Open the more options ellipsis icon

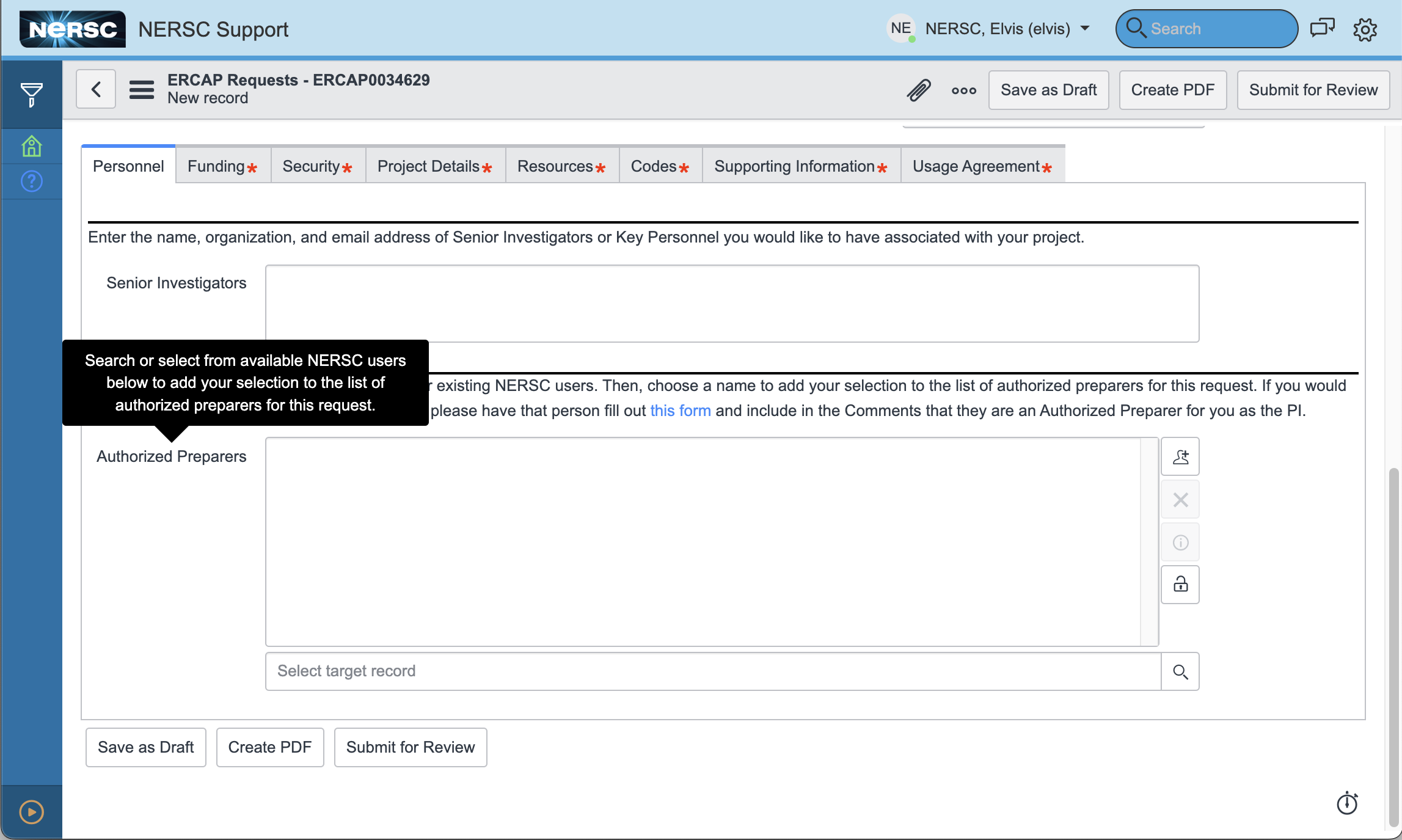point(963,90)
